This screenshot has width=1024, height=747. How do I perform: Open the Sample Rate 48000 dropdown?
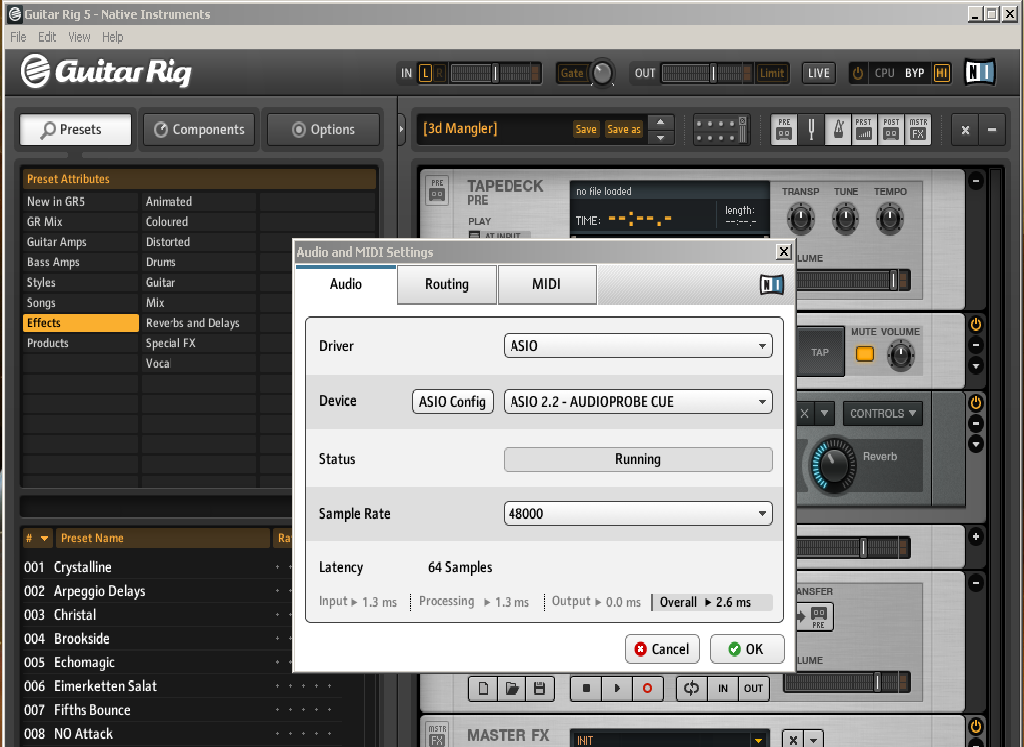638,513
